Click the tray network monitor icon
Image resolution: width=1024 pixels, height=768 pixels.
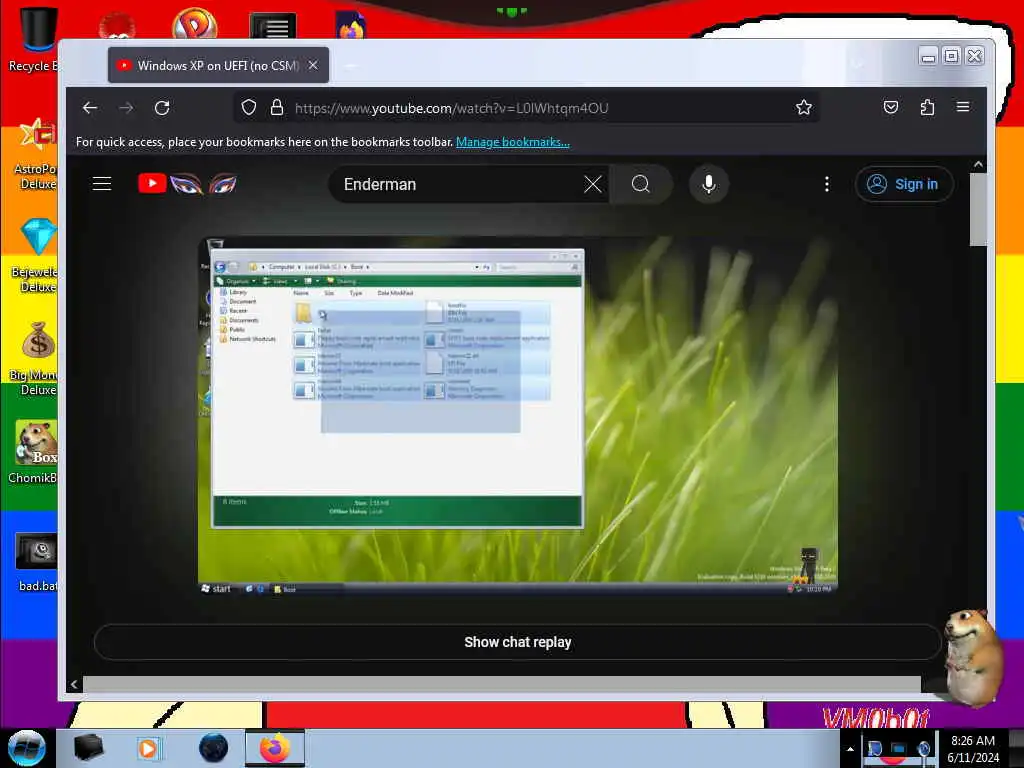pos(899,748)
